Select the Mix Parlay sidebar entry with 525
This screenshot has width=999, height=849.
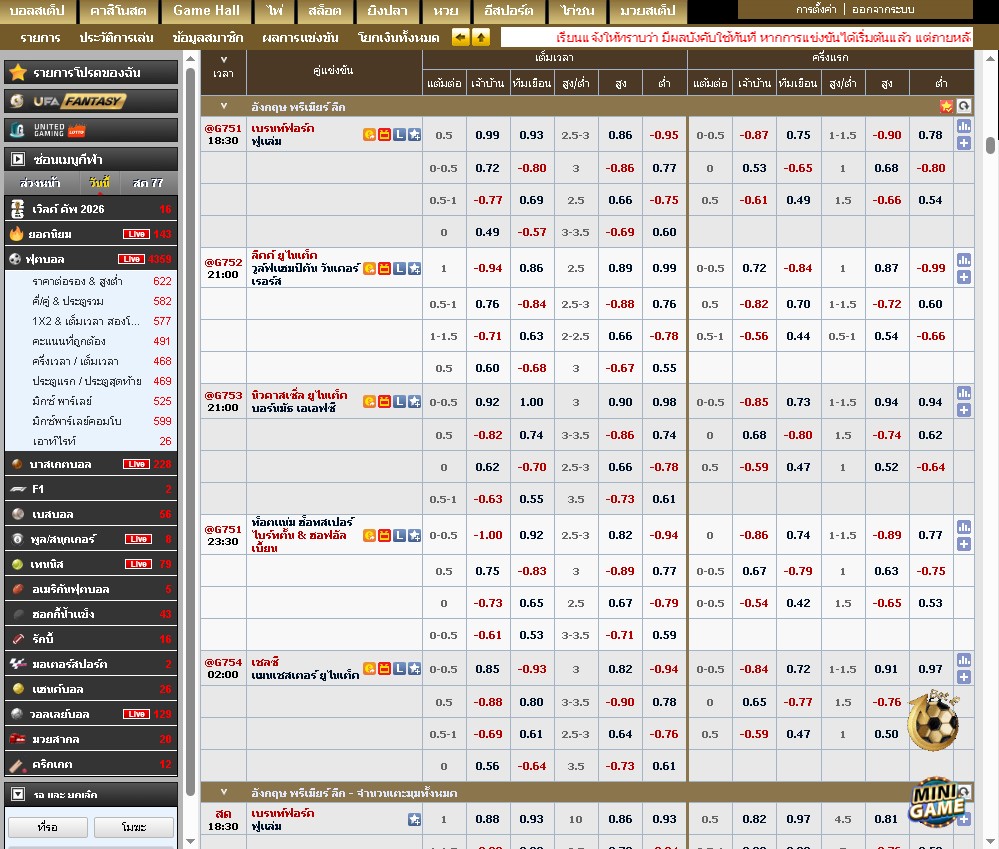click(91, 401)
